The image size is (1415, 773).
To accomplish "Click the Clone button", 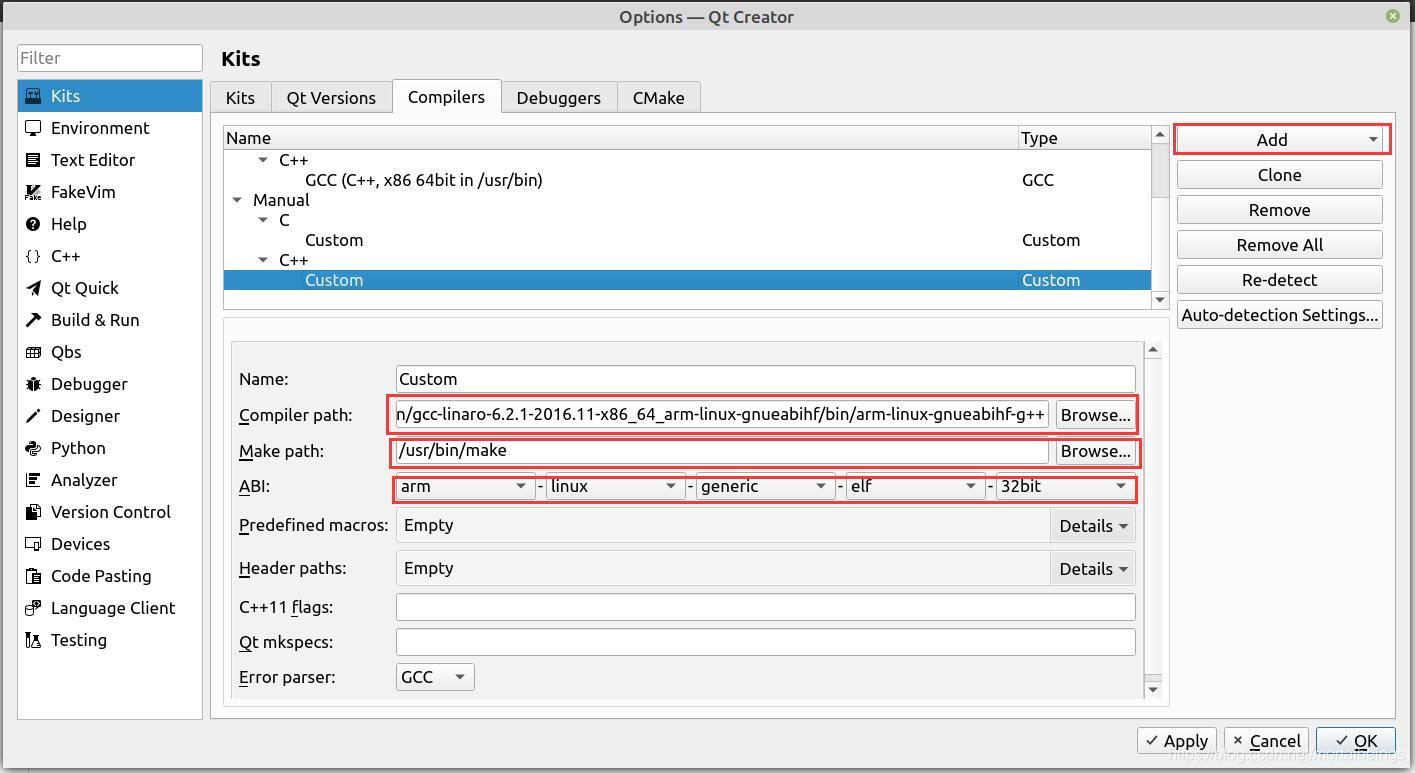I will [1279, 175].
